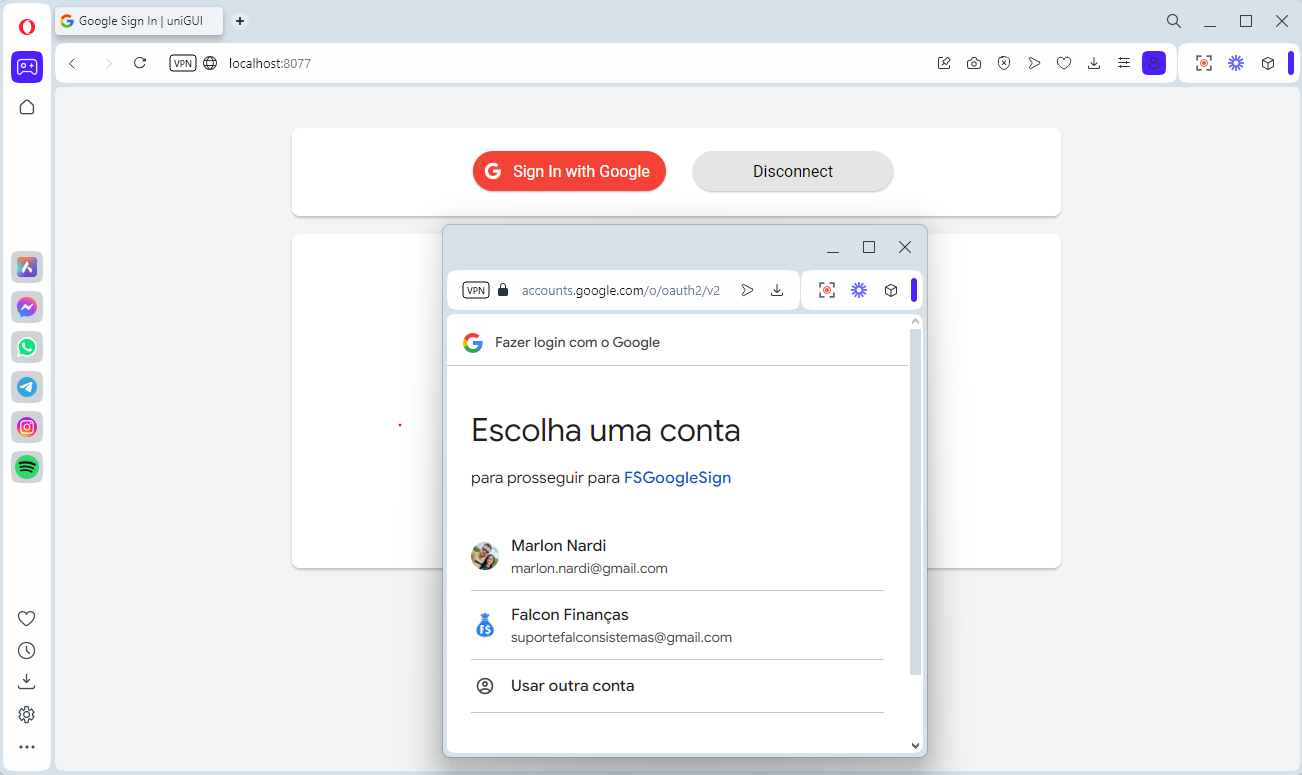
Task: Click the purple sunburst extension in main window
Action: click(1236, 63)
